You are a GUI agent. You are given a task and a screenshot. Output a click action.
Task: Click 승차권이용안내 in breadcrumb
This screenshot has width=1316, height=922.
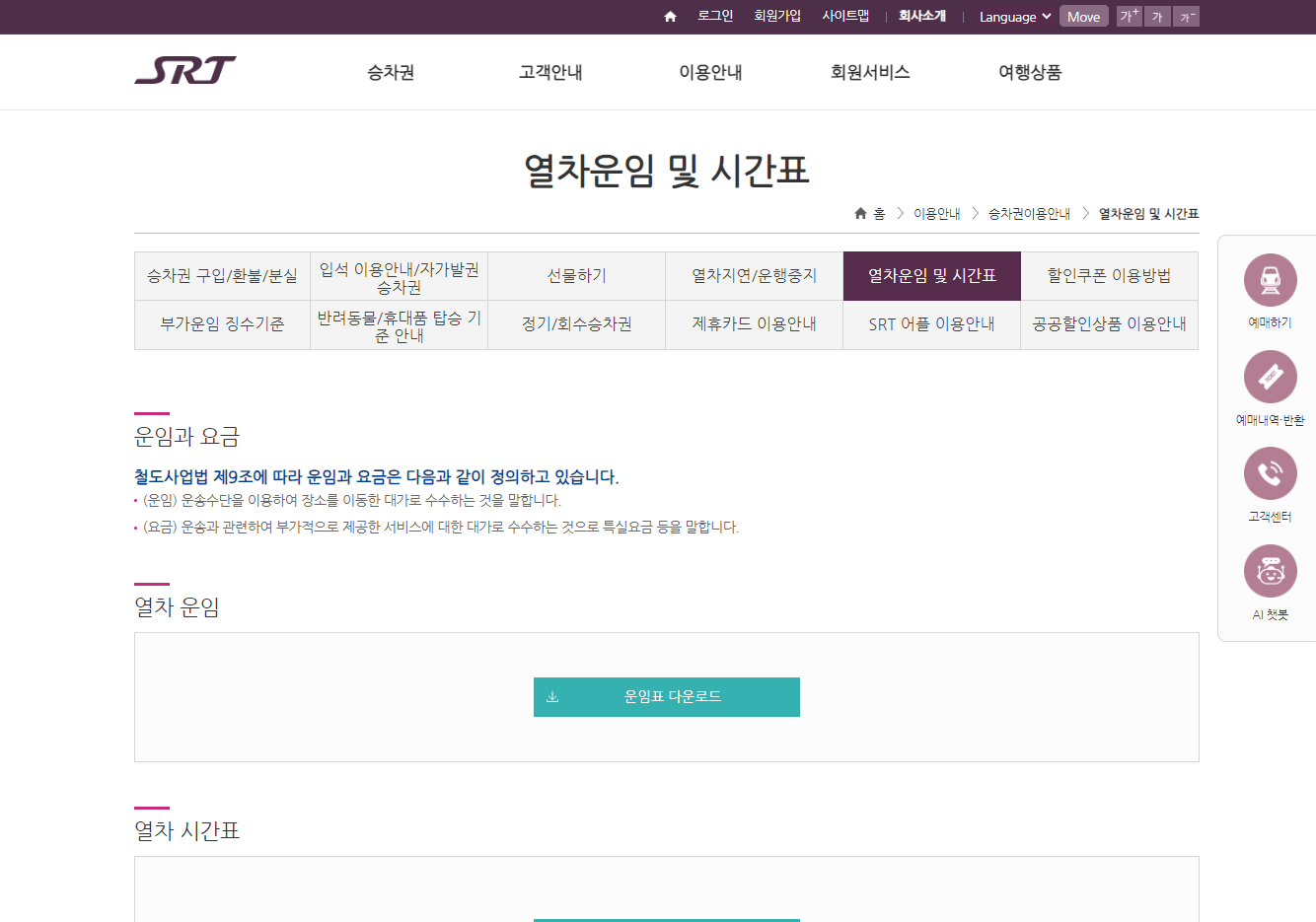click(x=1029, y=214)
